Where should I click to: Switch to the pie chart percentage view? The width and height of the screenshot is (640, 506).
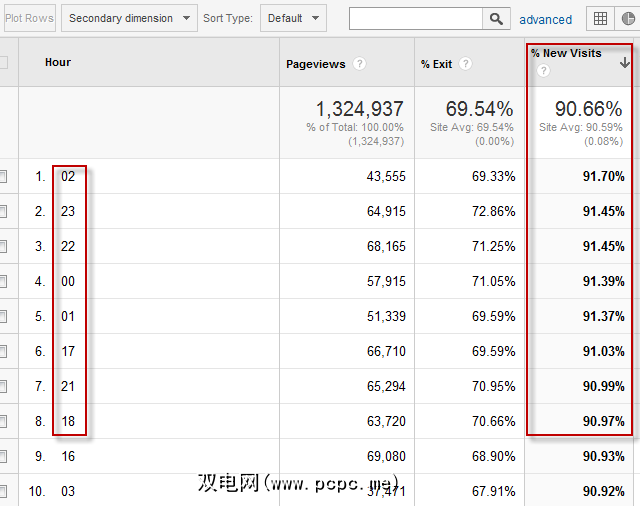click(x=631, y=18)
